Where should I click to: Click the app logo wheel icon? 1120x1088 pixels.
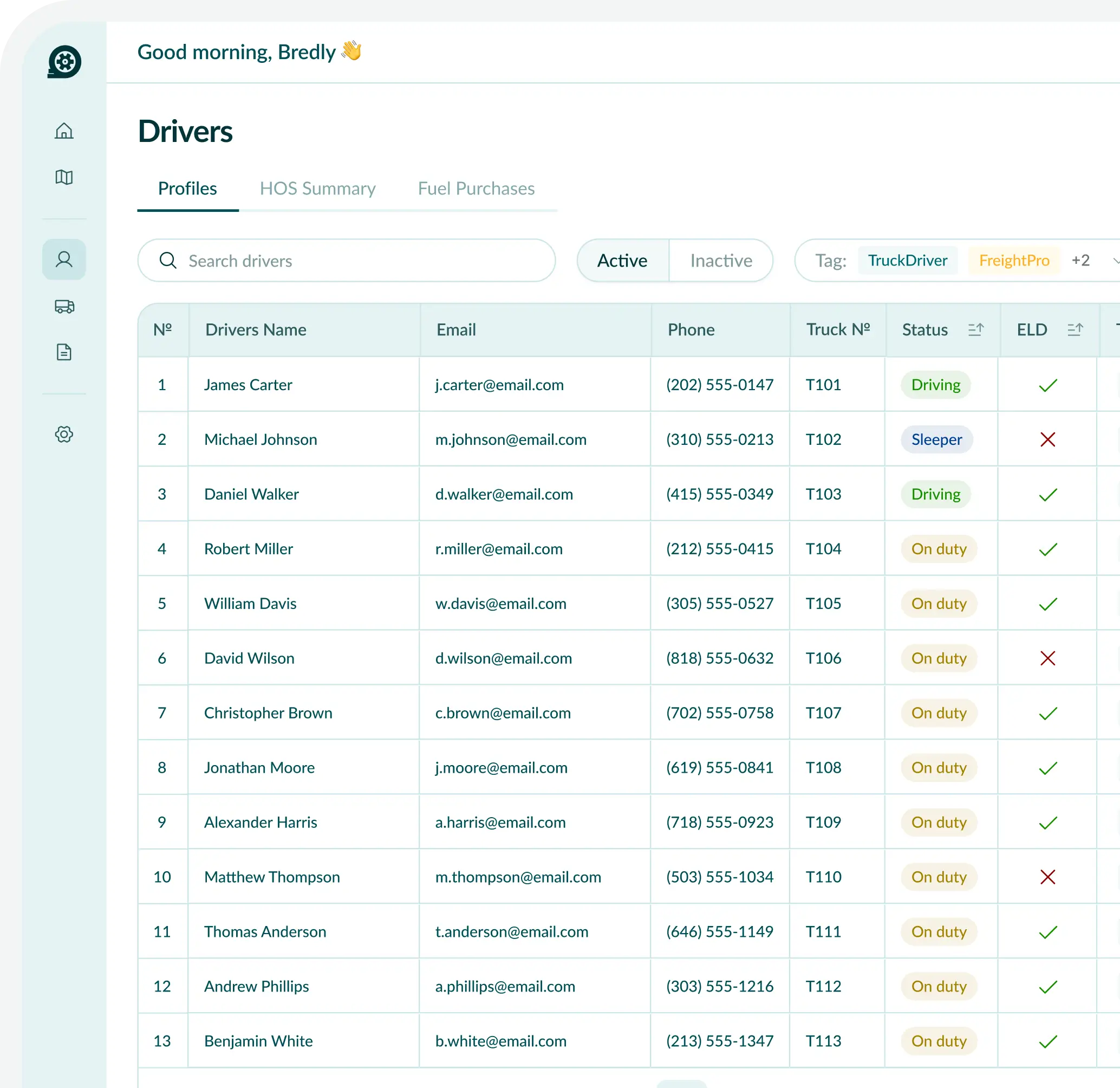click(64, 62)
